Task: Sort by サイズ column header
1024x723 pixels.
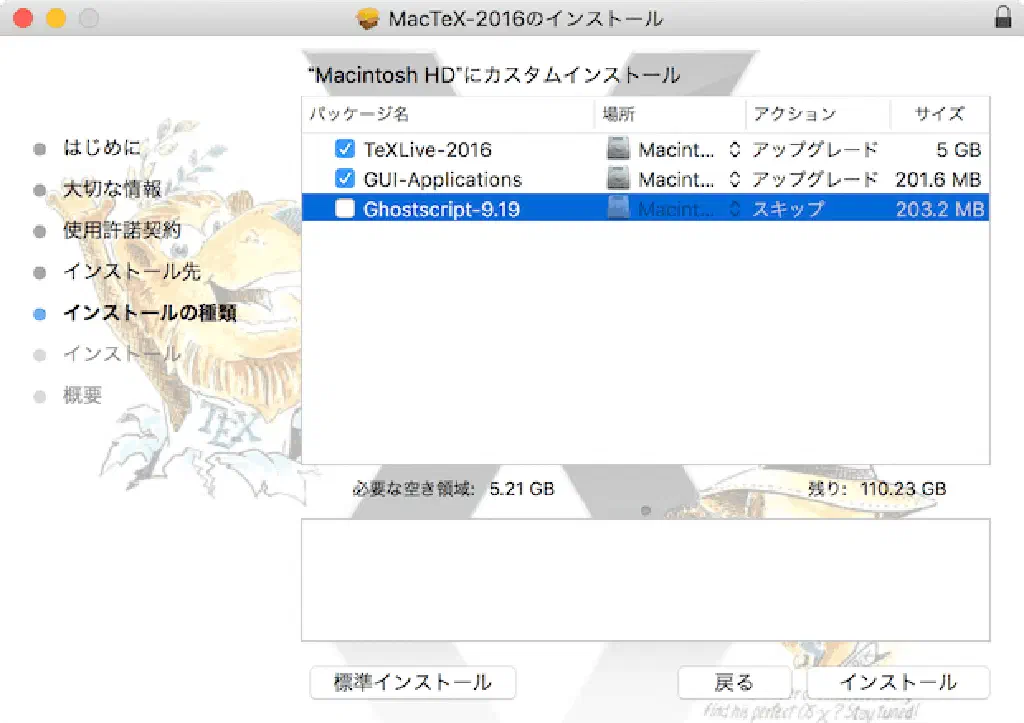Action: tap(938, 114)
